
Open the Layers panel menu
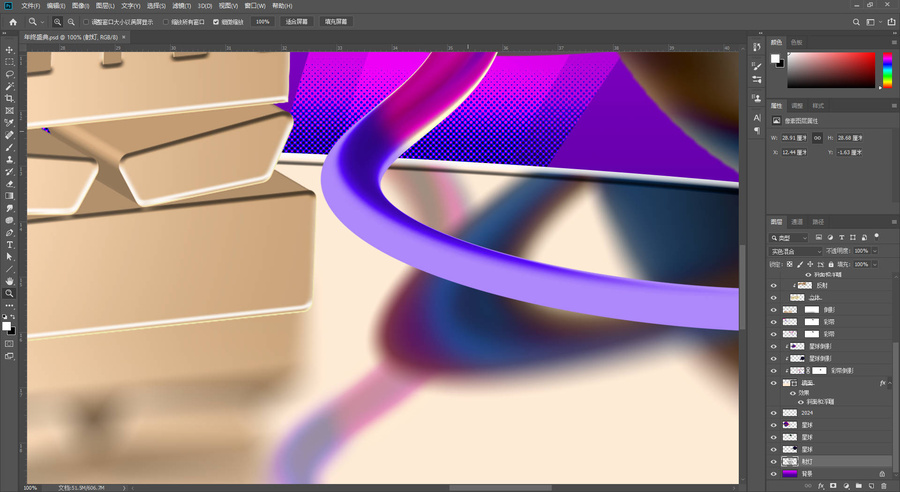(893, 222)
